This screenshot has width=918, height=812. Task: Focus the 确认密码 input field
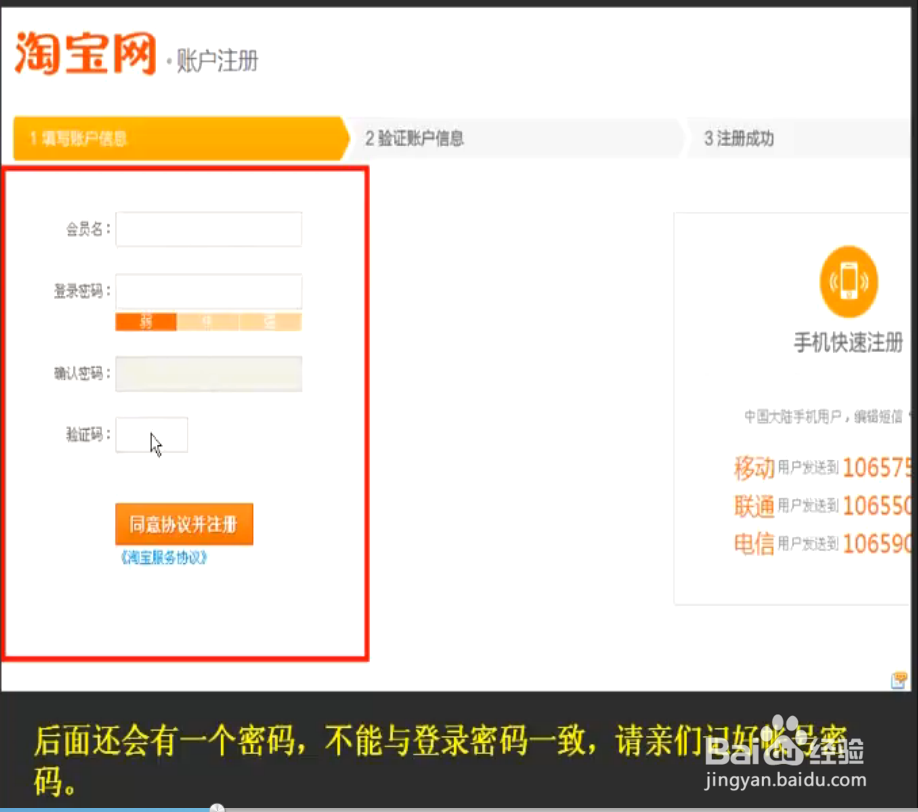(208, 374)
